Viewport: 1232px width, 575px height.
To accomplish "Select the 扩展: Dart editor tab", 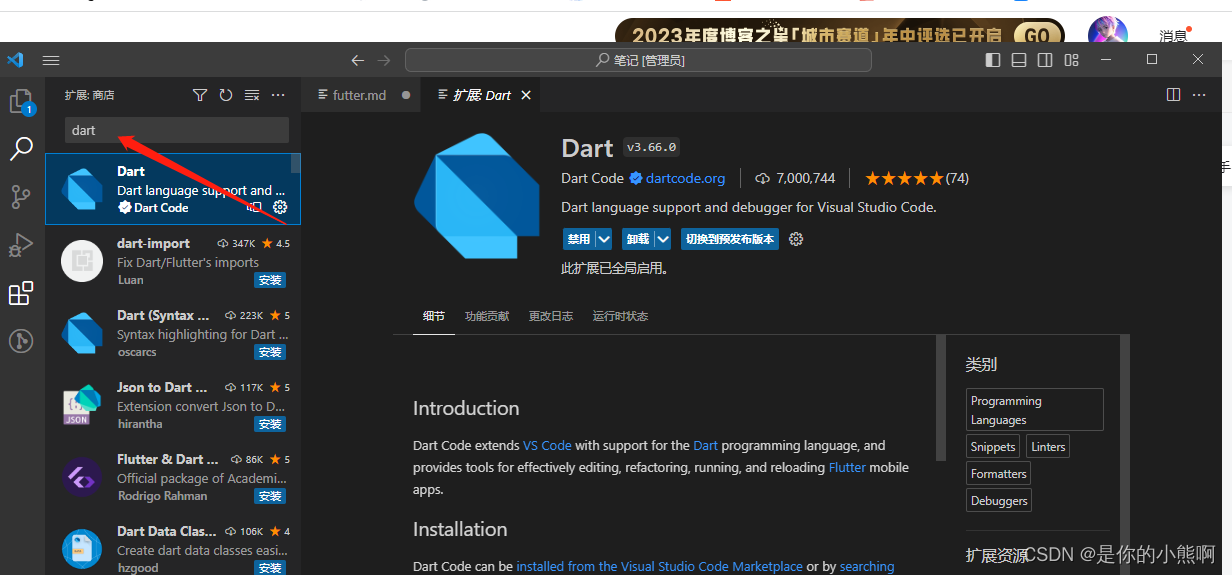I will pyautogui.click(x=482, y=95).
